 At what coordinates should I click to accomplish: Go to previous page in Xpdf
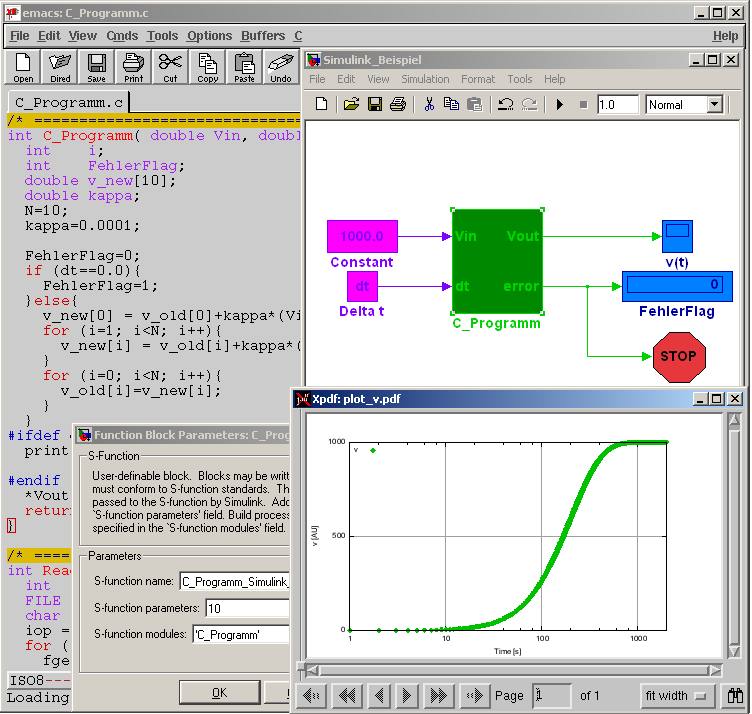[x=379, y=695]
